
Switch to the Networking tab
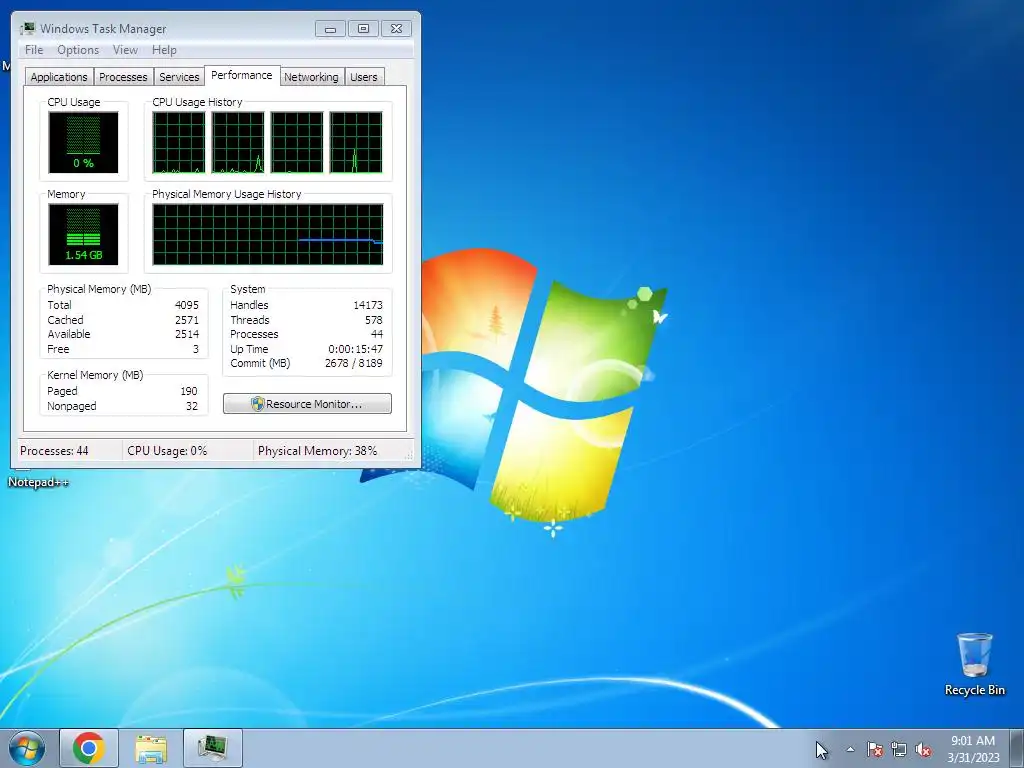coord(312,77)
